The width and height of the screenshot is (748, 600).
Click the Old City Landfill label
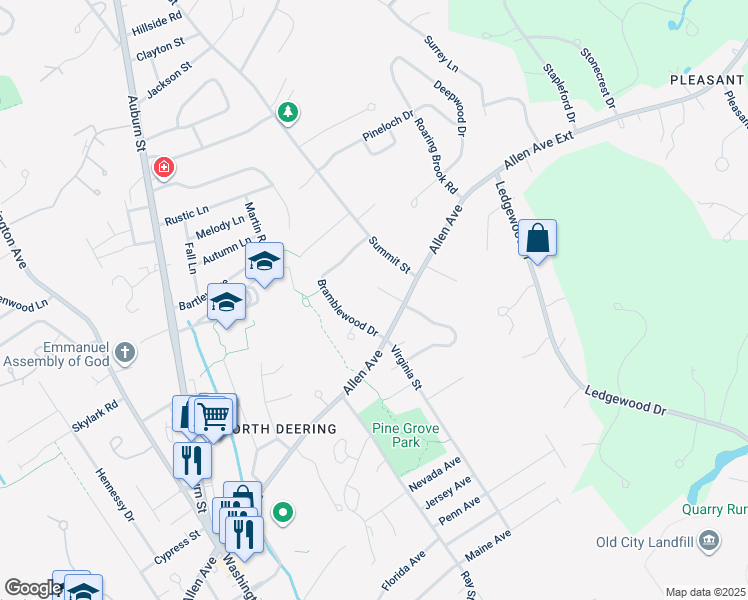(x=644, y=542)
